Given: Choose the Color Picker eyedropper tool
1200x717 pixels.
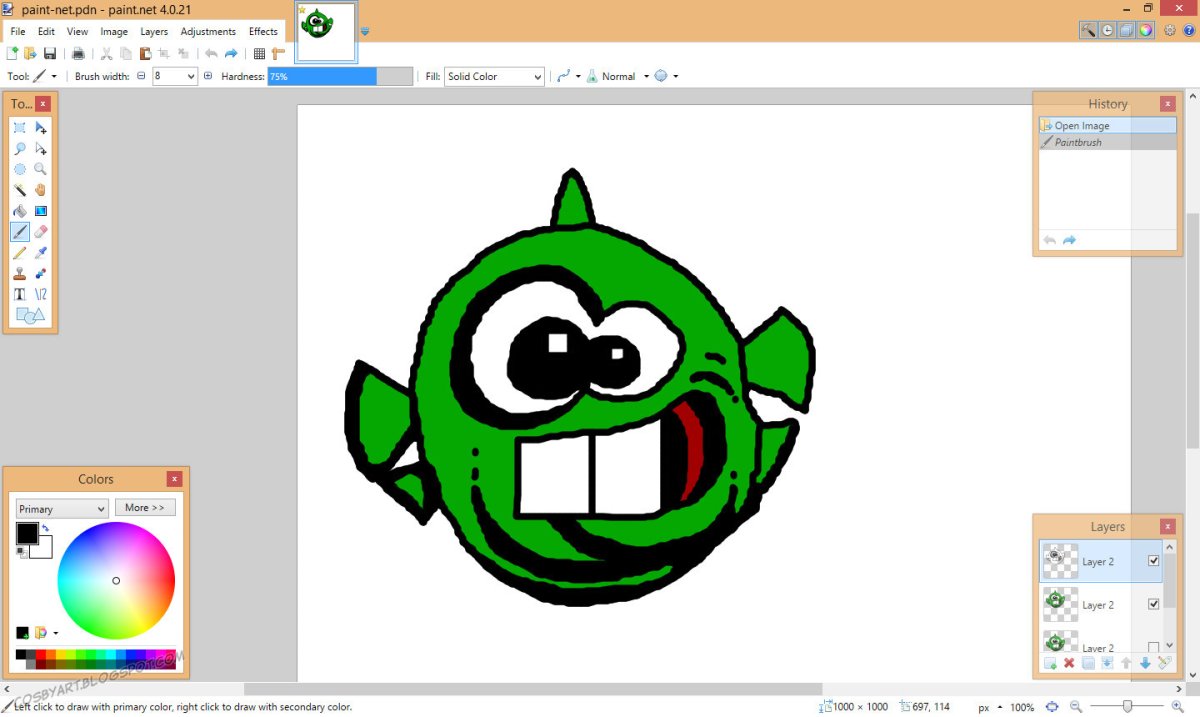Looking at the screenshot, I should point(41,253).
